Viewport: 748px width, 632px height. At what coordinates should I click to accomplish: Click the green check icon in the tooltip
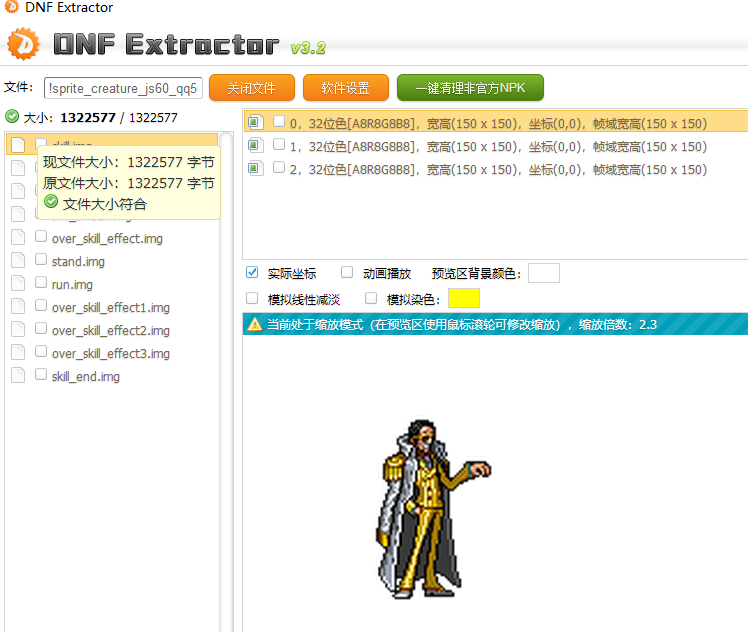51,202
